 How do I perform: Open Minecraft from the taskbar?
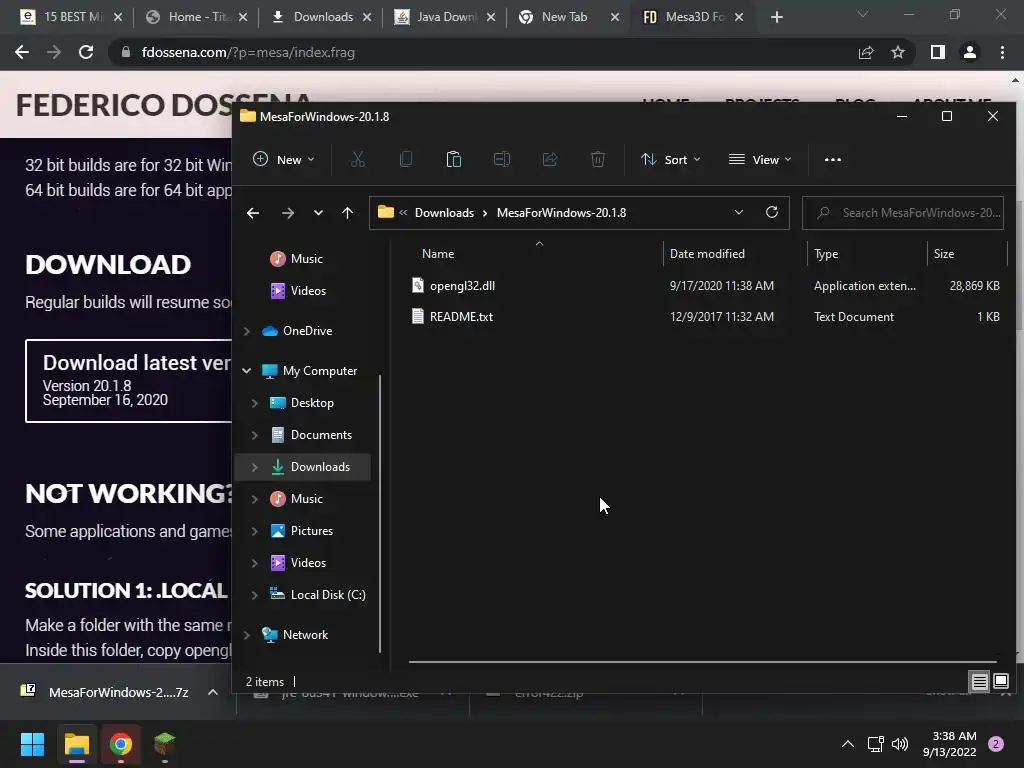coord(165,744)
